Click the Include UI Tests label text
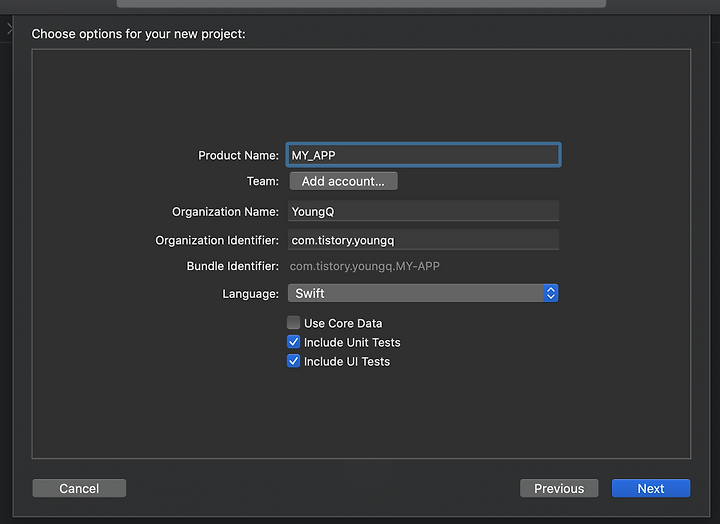Image resolution: width=720 pixels, height=524 pixels. (x=347, y=362)
